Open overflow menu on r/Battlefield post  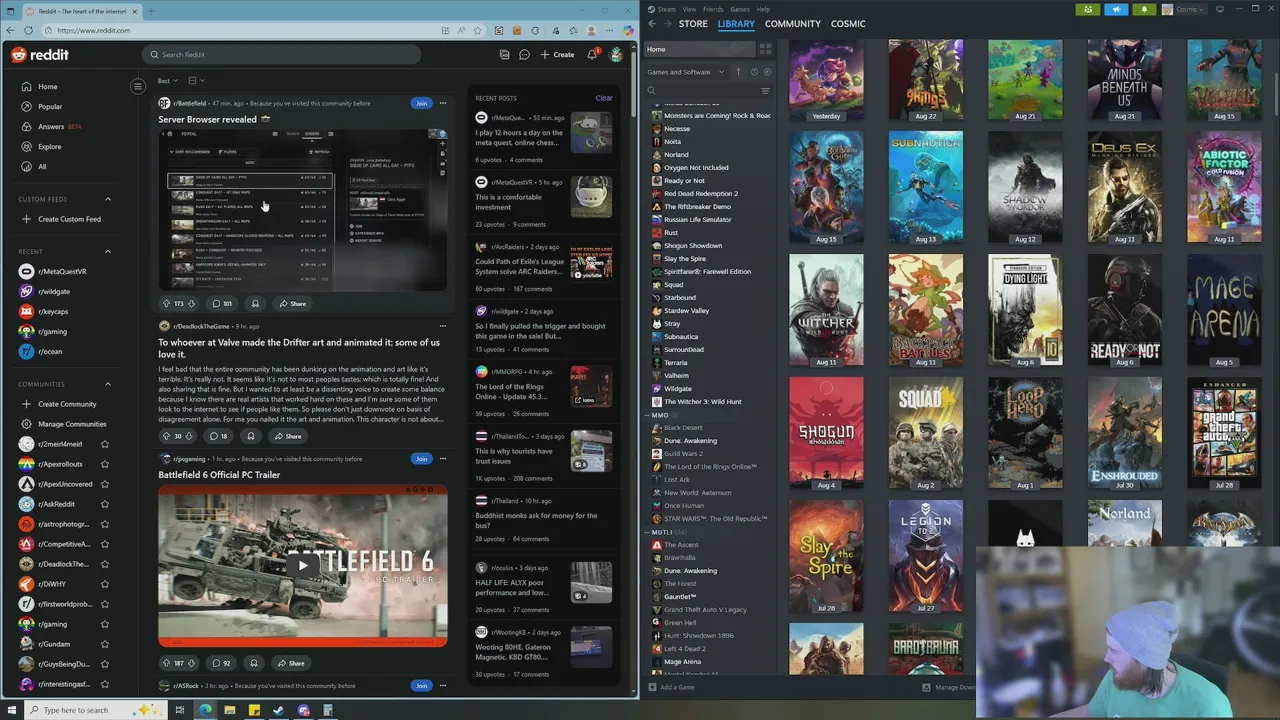pos(443,103)
